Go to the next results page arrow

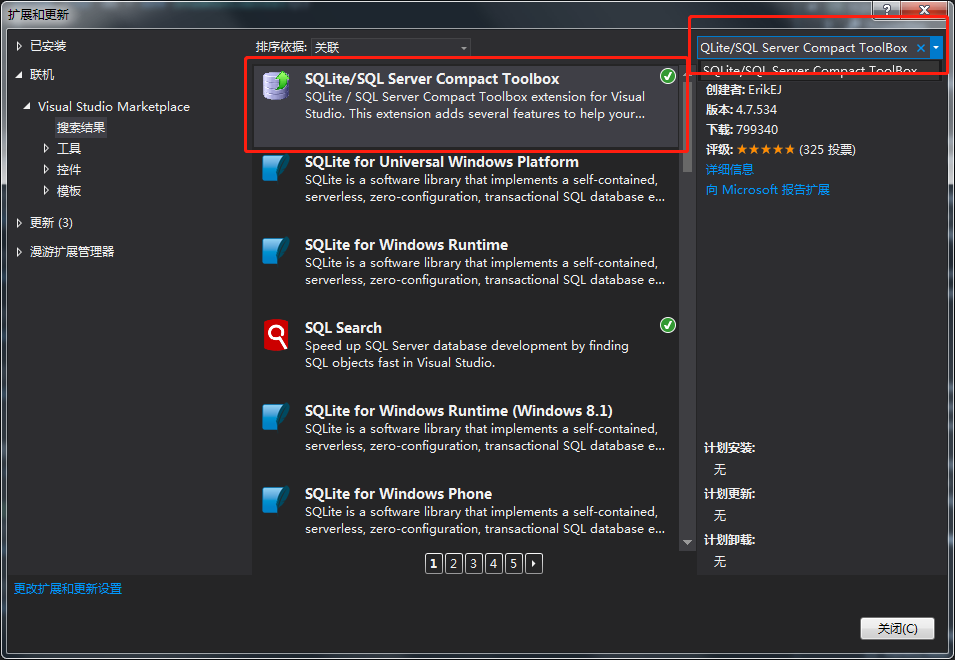tap(534, 563)
